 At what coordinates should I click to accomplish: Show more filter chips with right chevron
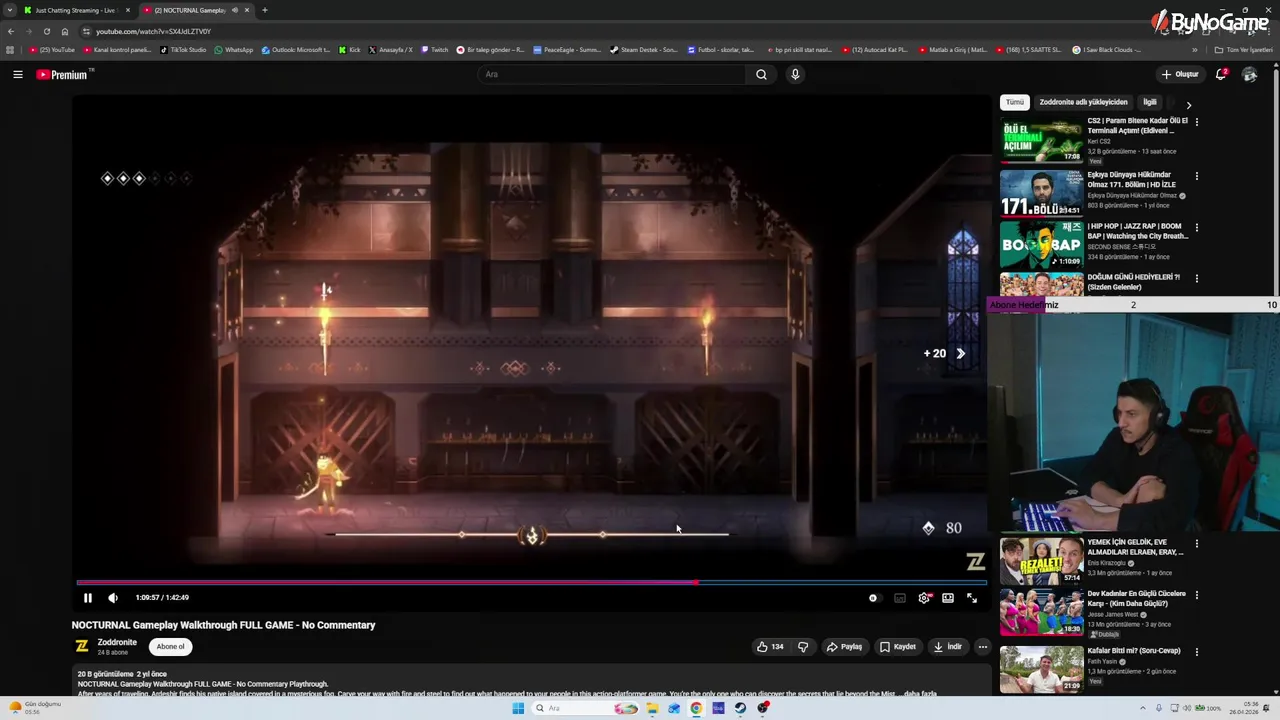tap(1188, 105)
